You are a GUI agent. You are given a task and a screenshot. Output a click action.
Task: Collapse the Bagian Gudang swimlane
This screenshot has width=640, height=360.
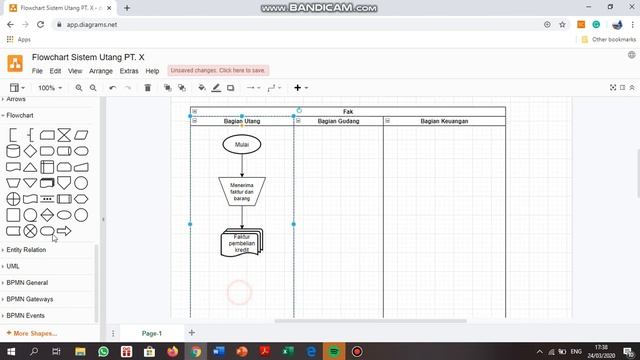[x=298, y=121]
